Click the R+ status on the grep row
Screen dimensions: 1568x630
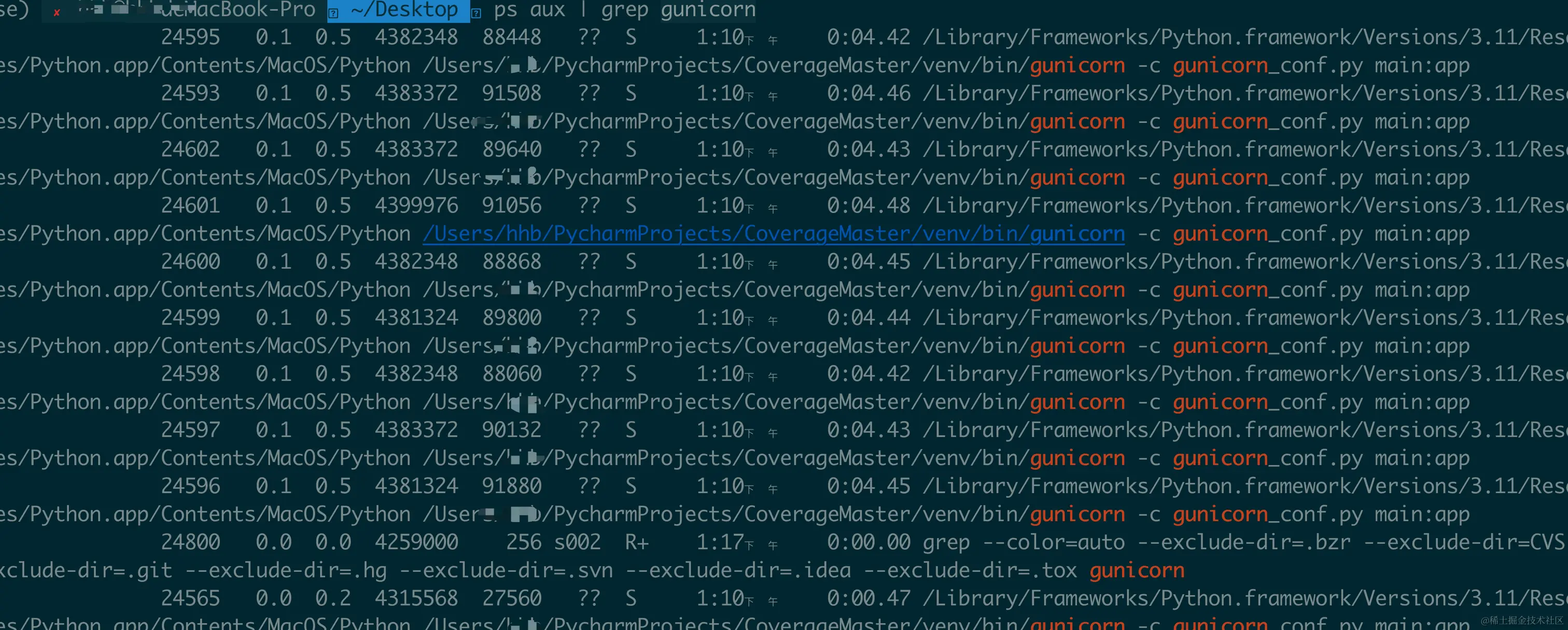click(637, 542)
